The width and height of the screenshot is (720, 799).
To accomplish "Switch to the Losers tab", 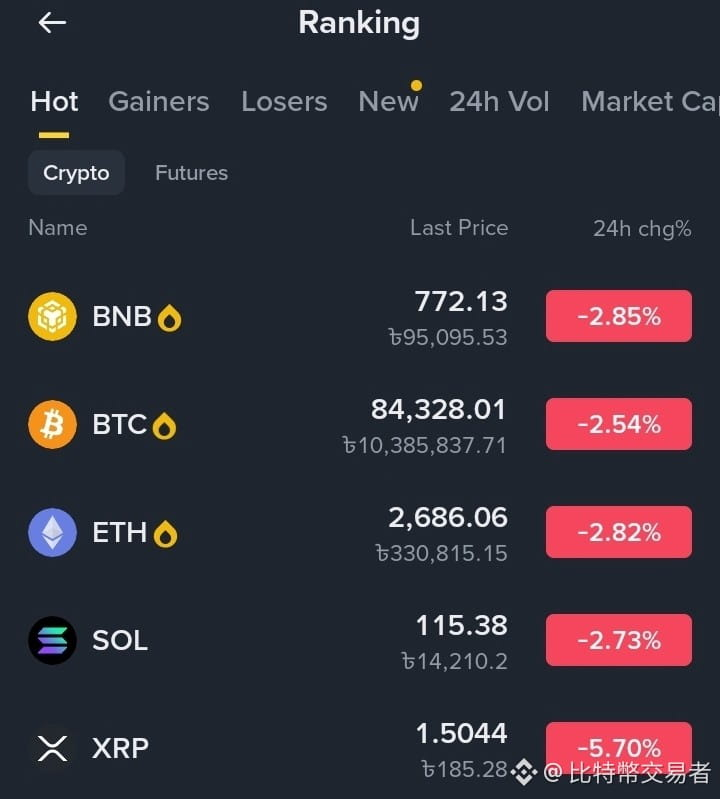I will [x=284, y=101].
